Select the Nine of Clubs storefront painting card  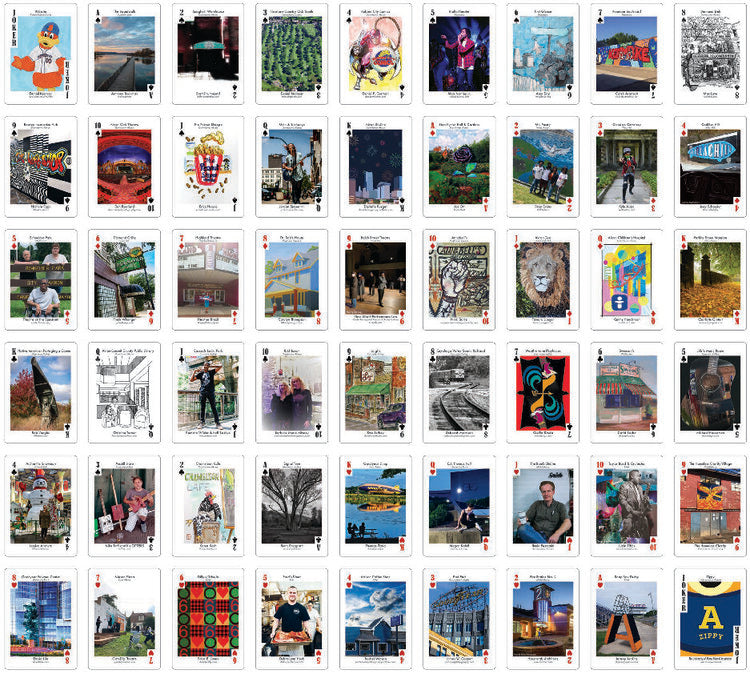tap(375, 393)
